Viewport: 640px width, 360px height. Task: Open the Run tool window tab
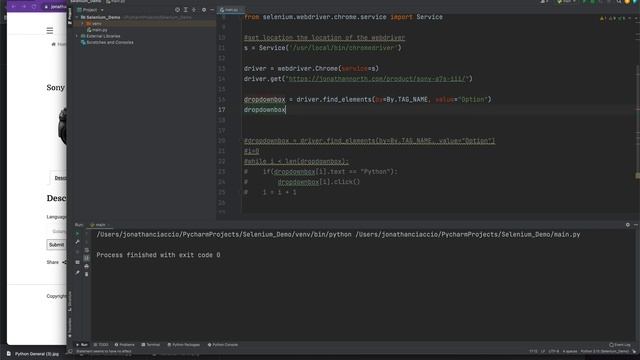82,345
